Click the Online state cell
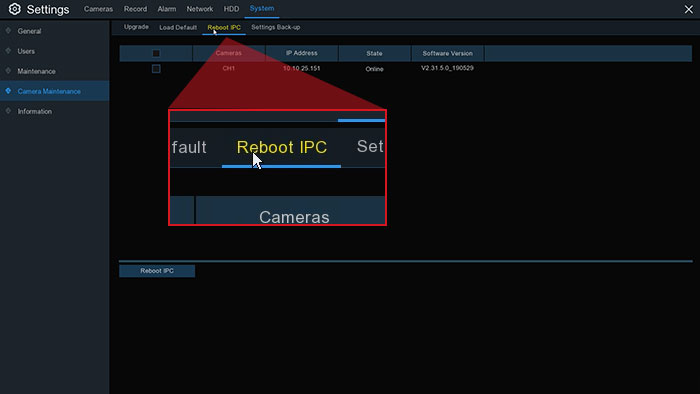 click(x=374, y=69)
